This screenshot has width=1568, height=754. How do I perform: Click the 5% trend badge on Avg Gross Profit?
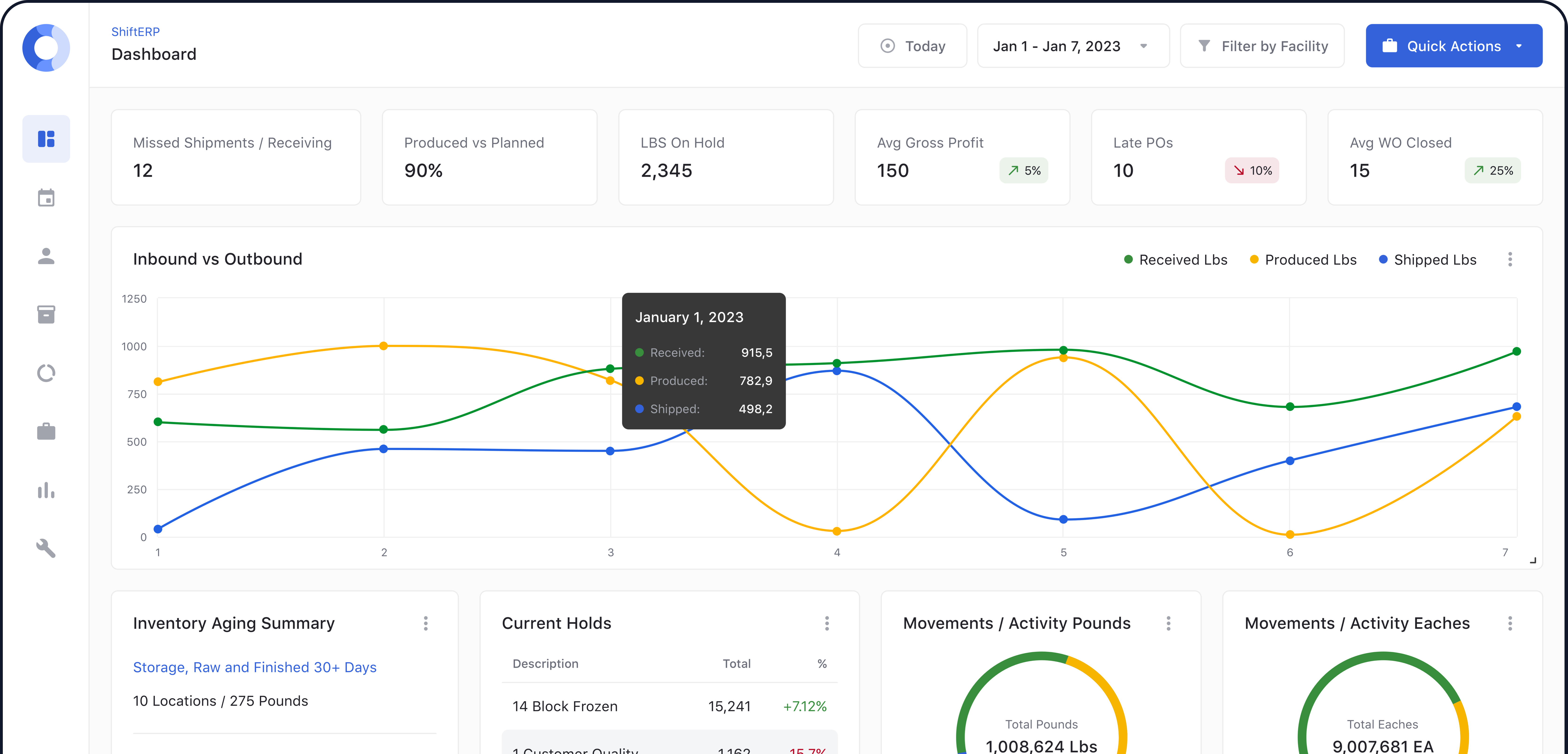tap(1024, 170)
